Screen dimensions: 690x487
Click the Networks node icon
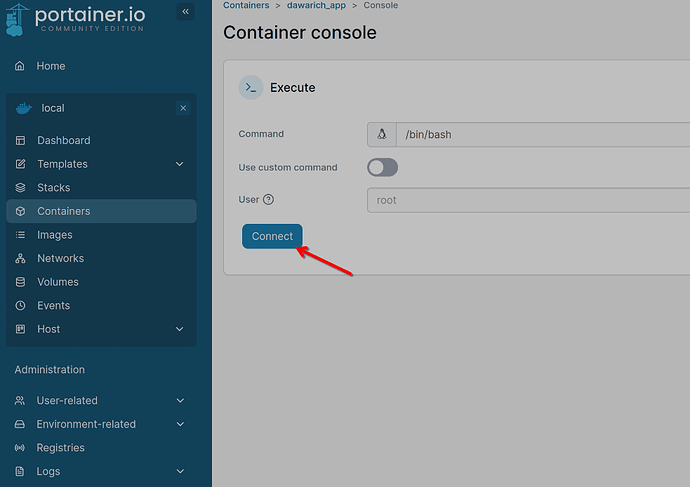coord(20,258)
